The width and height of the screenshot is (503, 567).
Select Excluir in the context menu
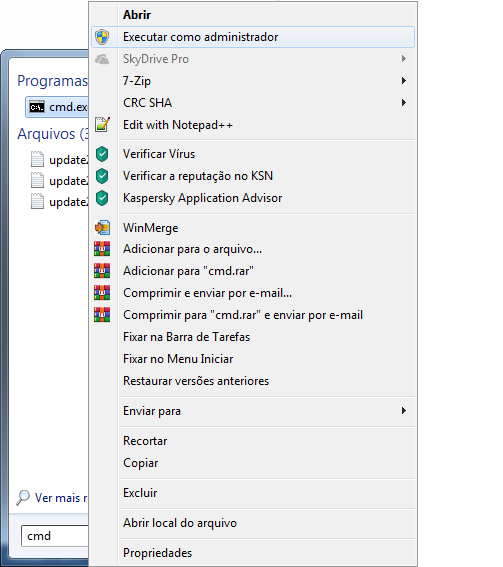coord(253,493)
